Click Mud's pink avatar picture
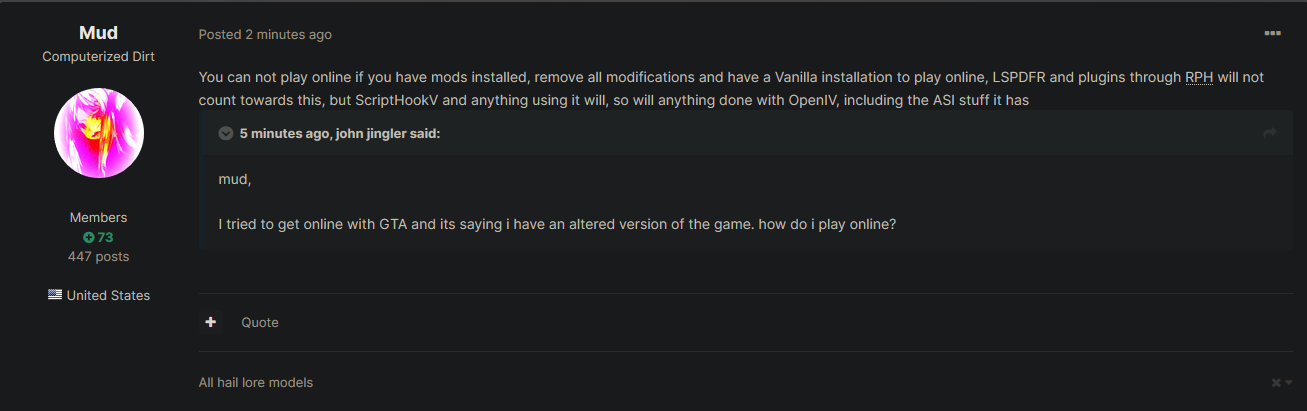 (x=98, y=133)
